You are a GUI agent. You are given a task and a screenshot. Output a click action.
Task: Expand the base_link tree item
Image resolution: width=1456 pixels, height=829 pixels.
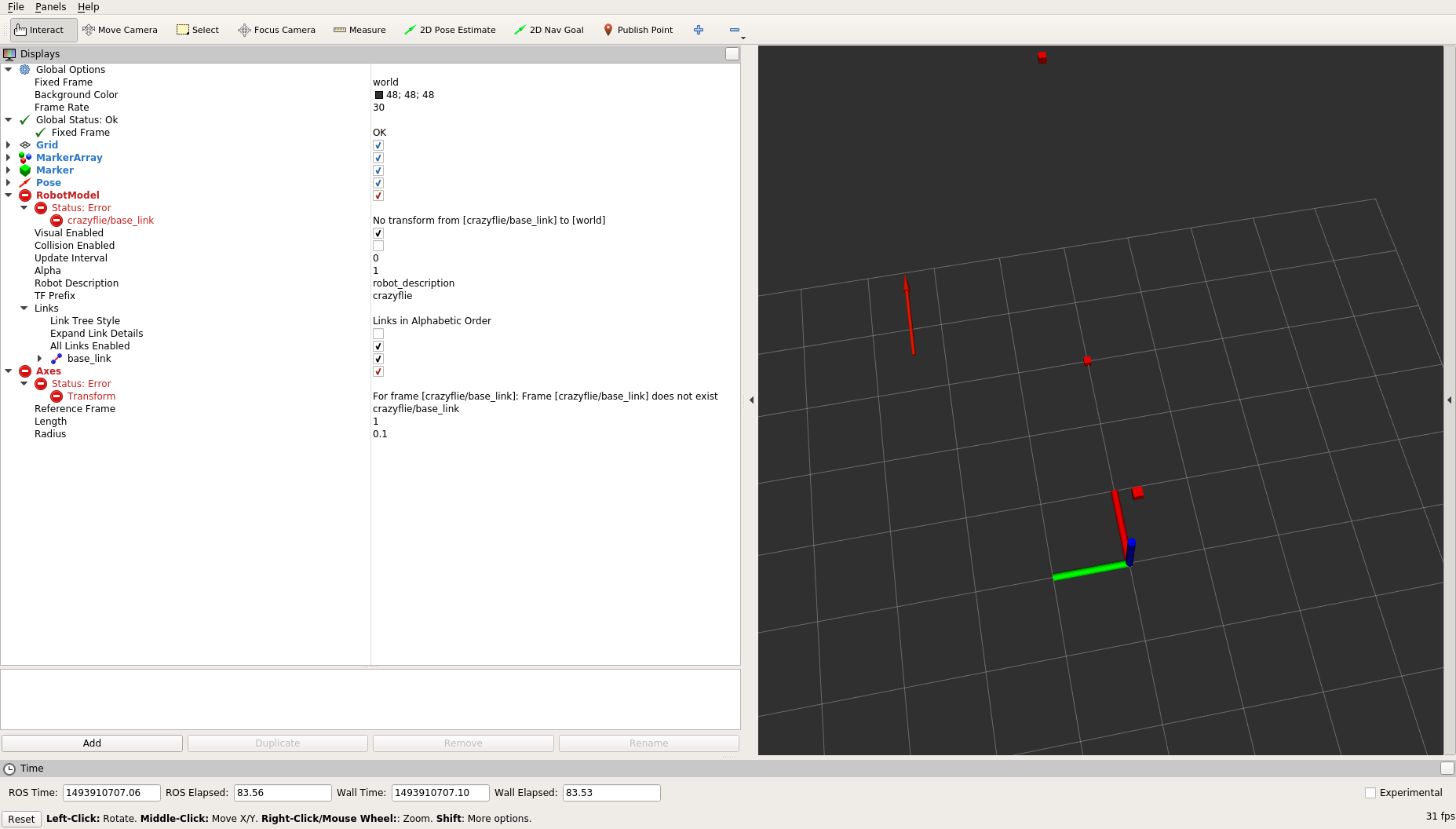40,359
